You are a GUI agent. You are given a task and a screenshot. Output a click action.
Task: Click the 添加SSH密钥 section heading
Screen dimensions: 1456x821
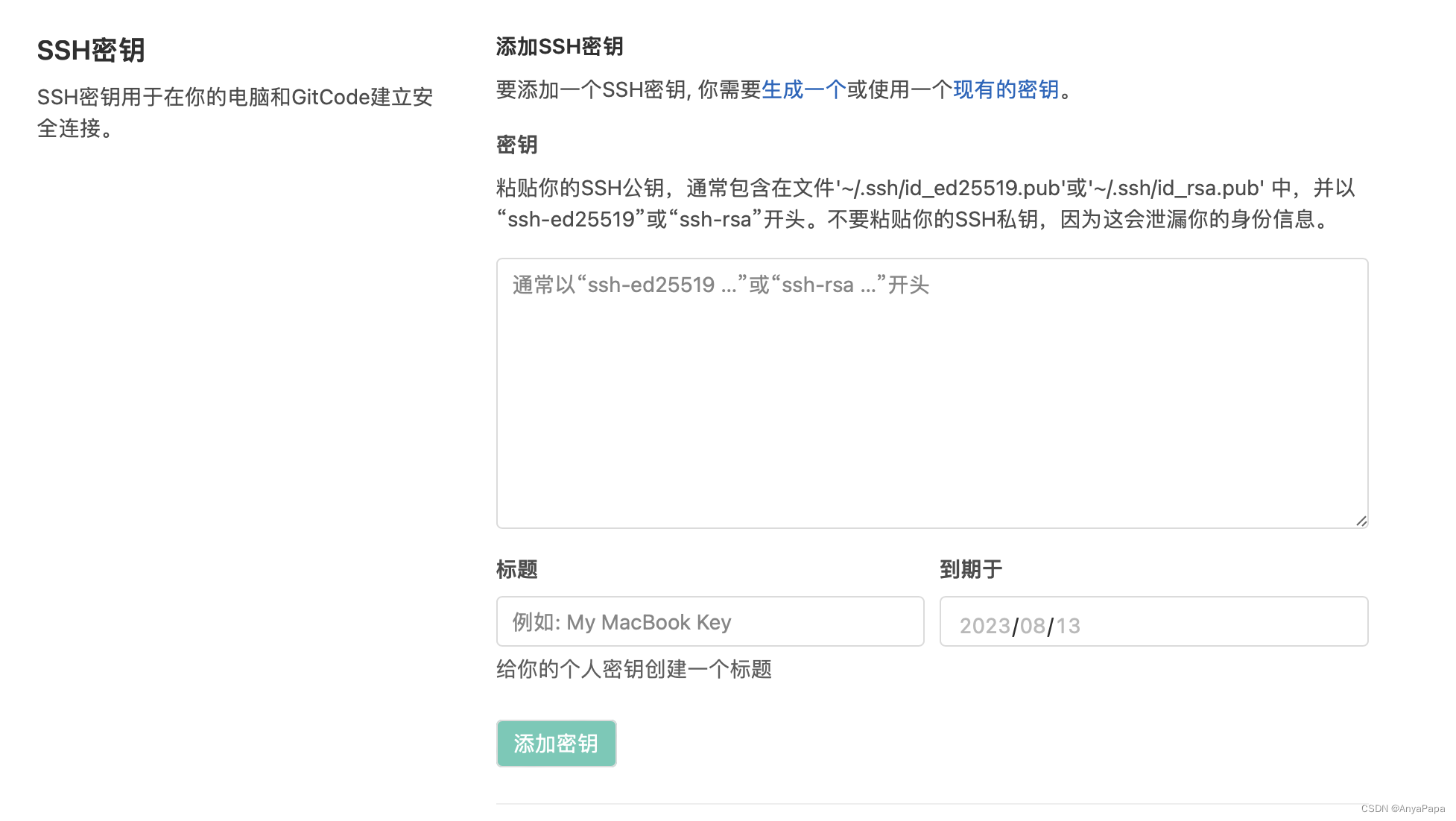click(x=560, y=47)
